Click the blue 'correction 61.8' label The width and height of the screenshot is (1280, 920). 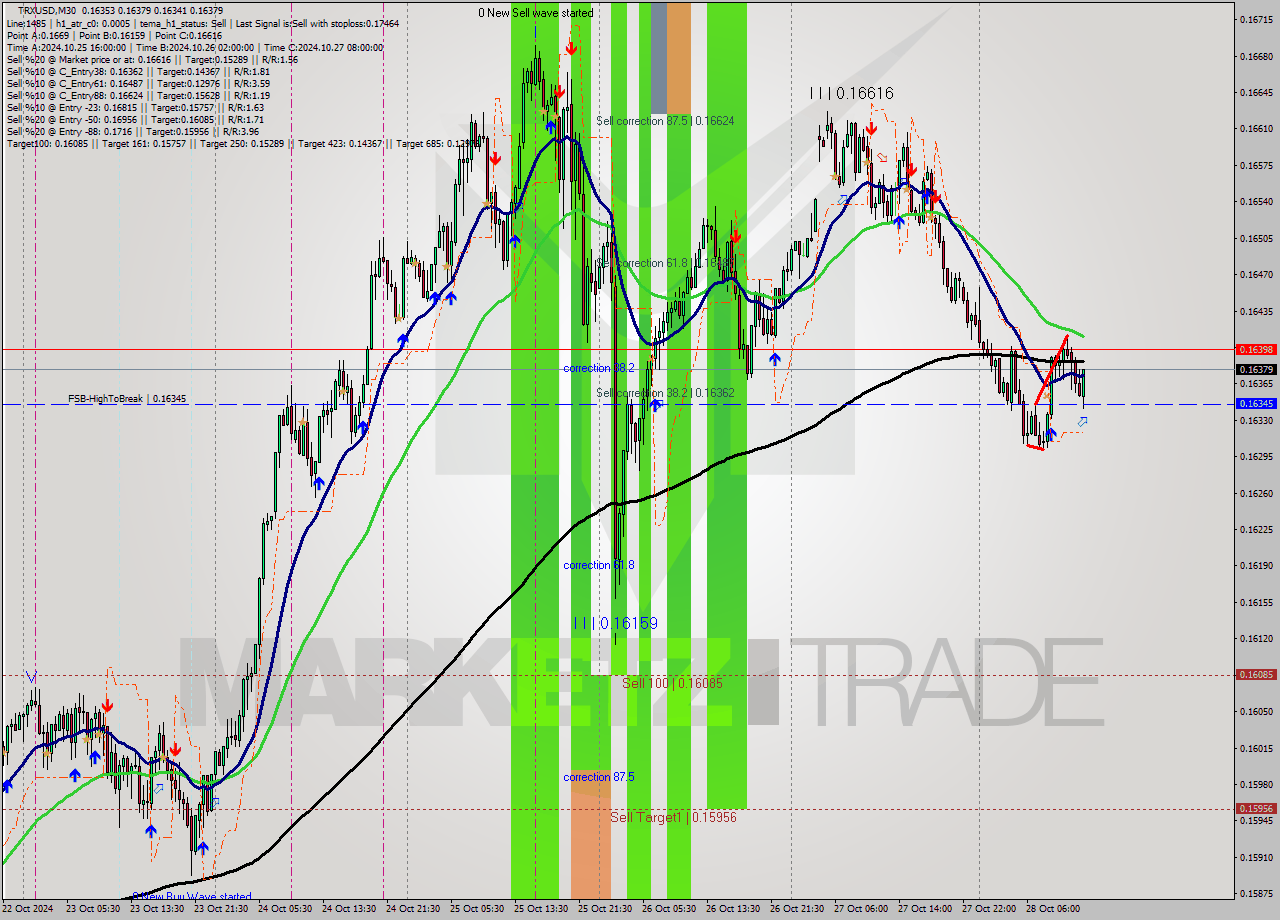[x=599, y=565]
